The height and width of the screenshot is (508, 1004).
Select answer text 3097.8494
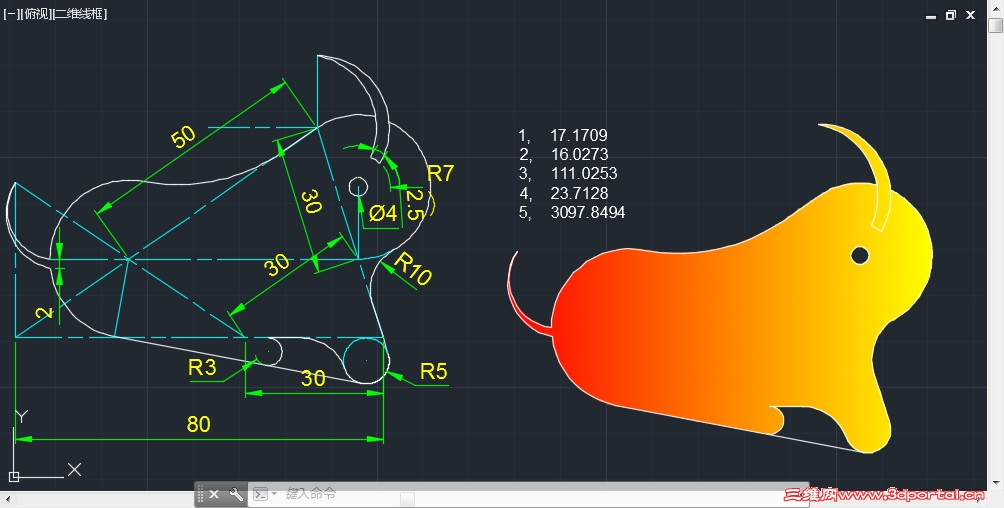coord(588,212)
